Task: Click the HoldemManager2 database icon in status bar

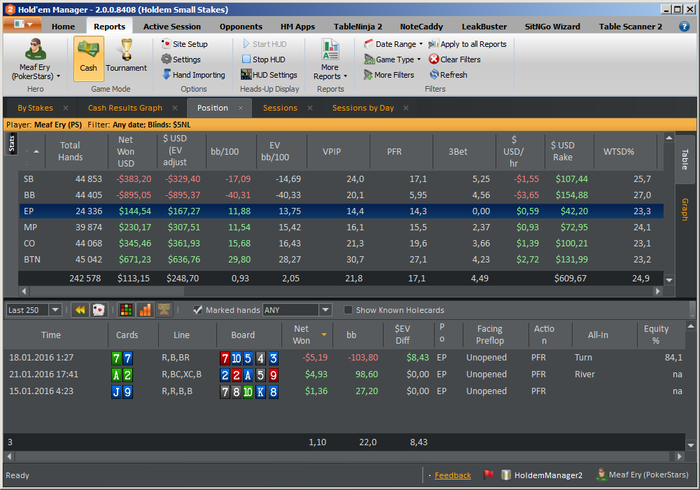Action: point(506,475)
